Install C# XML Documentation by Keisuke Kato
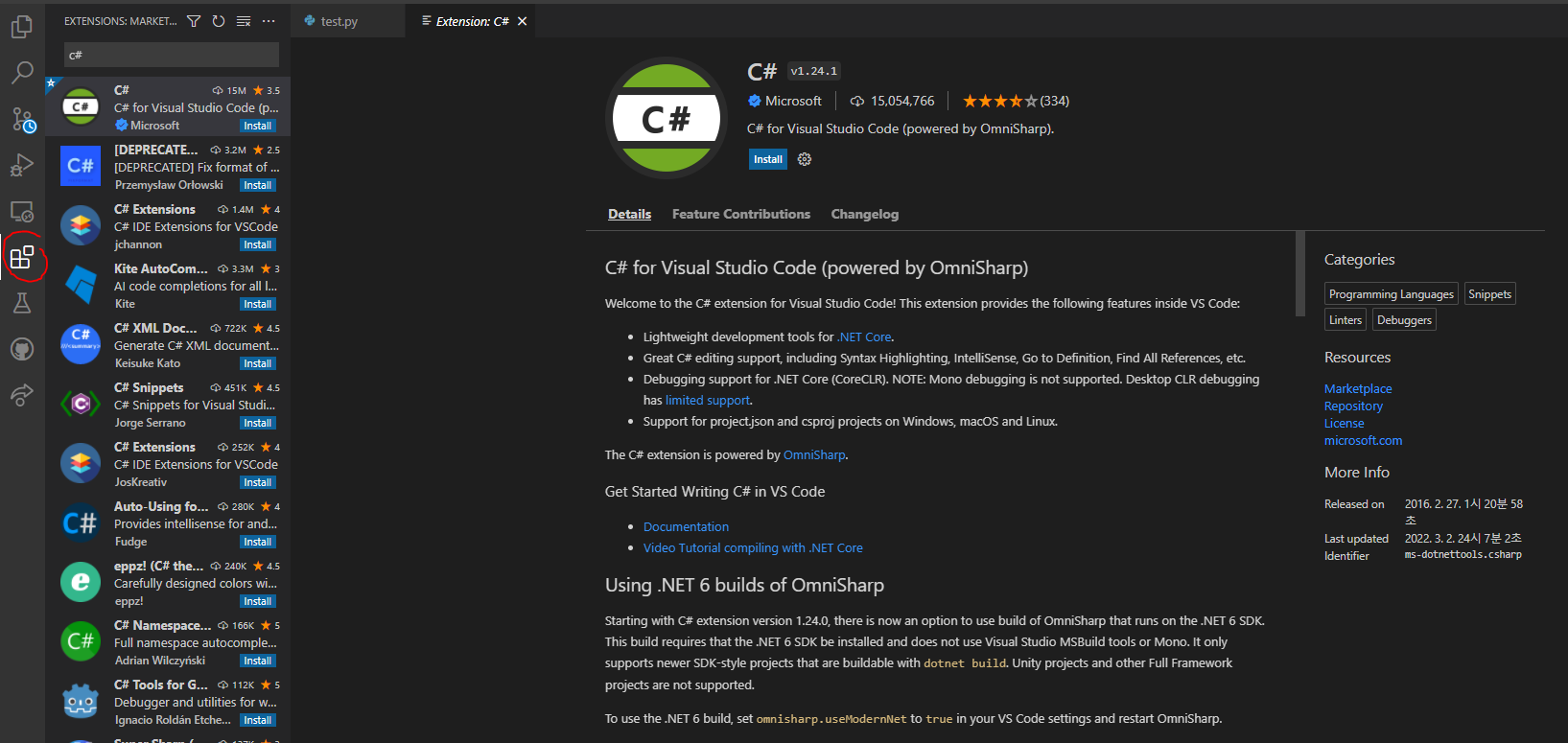This screenshot has height=743, width=1568. pyautogui.click(x=257, y=363)
